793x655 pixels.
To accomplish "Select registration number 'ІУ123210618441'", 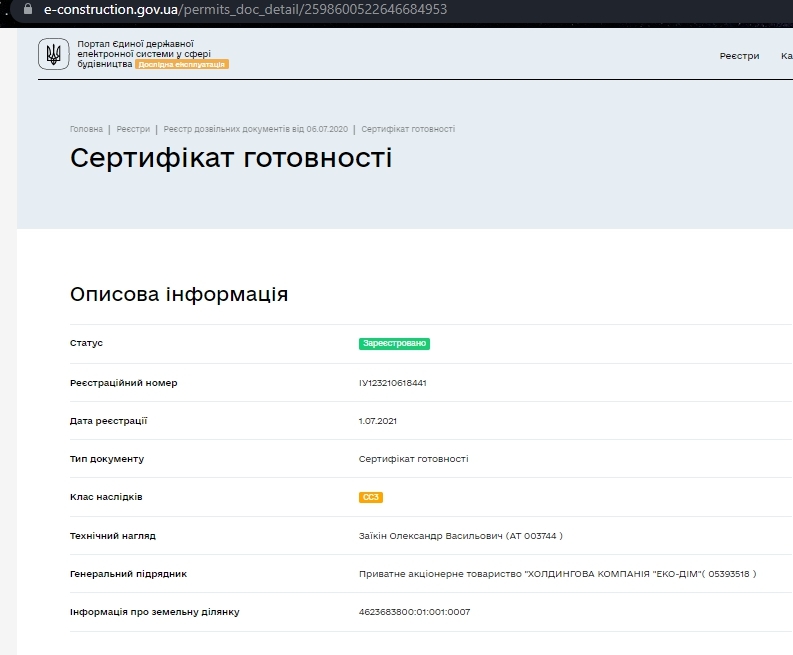I will tap(392, 383).
